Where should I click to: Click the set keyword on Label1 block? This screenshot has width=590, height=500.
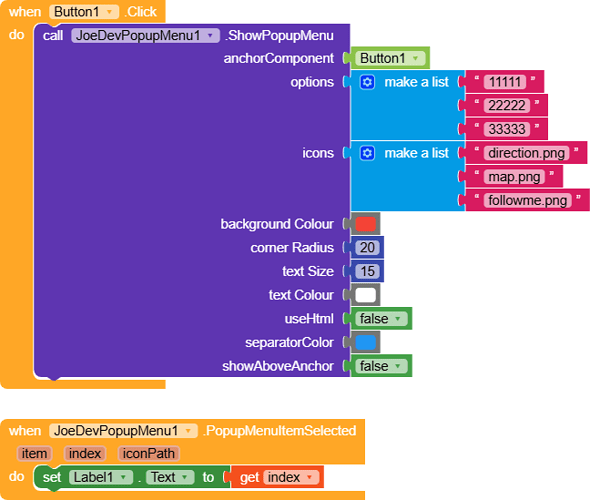[52, 477]
